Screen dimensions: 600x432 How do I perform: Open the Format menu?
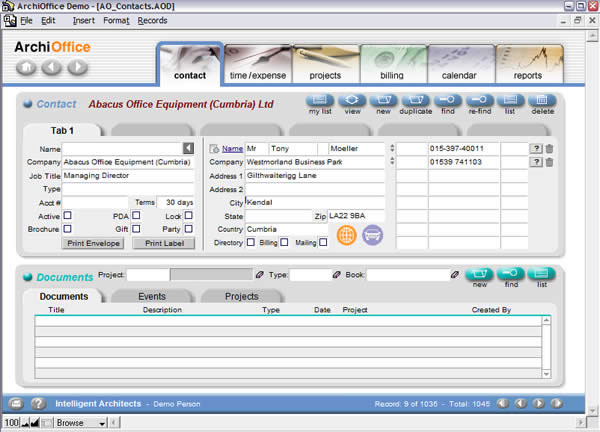click(x=116, y=21)
